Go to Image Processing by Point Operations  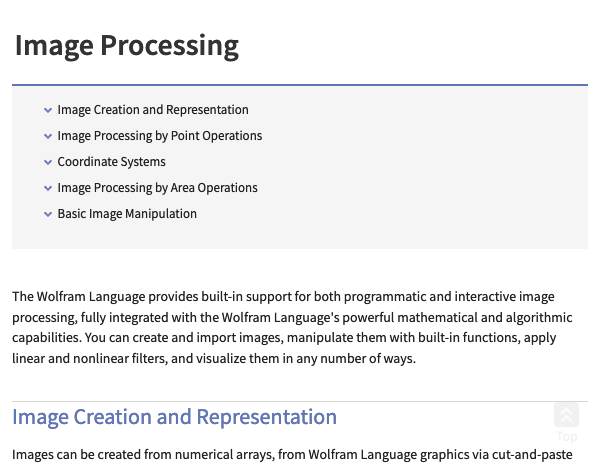[x=160, y=136]
